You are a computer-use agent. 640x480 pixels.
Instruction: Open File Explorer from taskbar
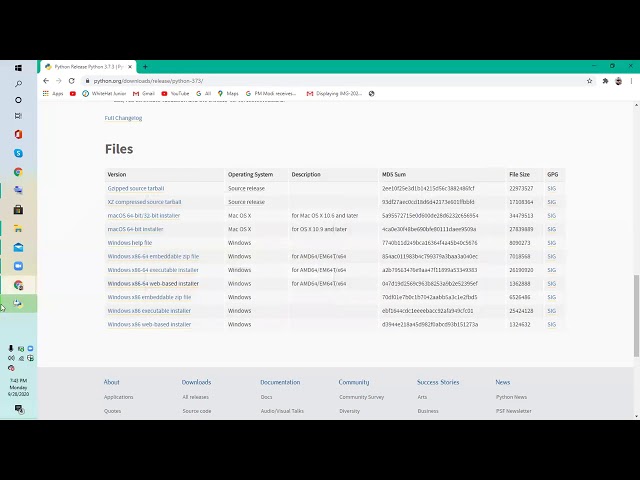(x=18, y=229)
